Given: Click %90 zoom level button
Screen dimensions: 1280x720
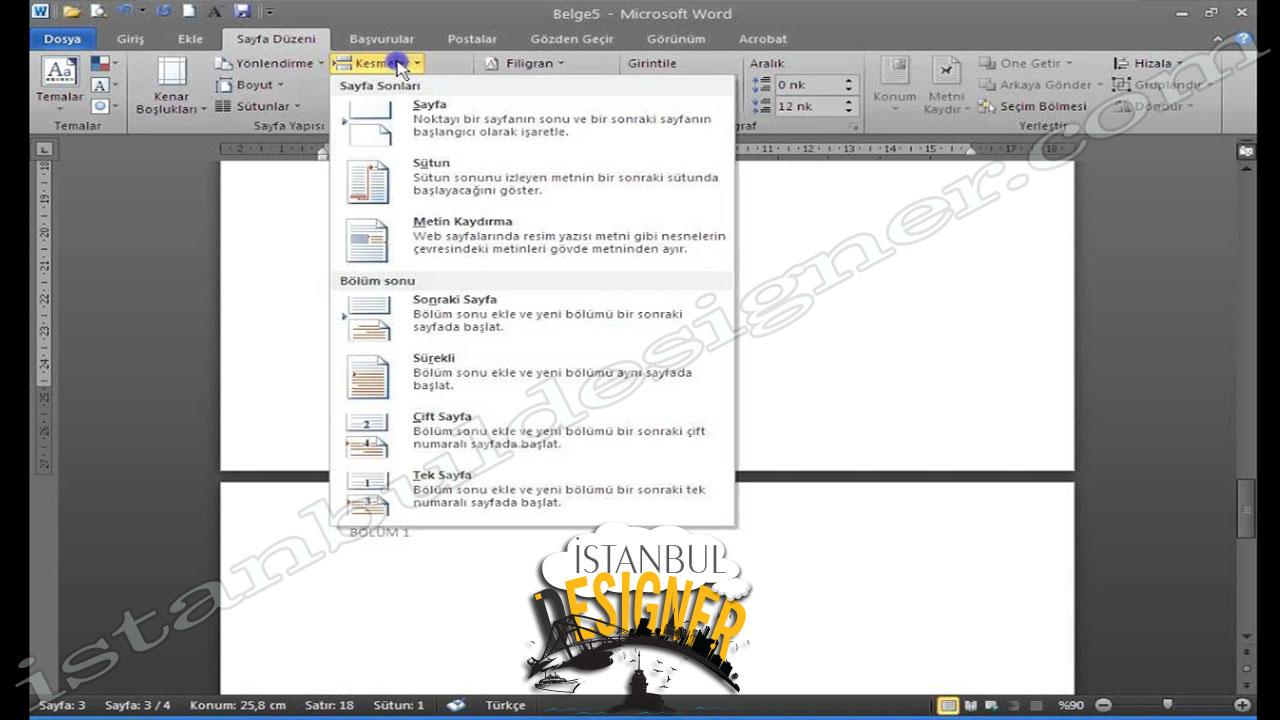Looking at the screenshot, I should coord(1070,705).
